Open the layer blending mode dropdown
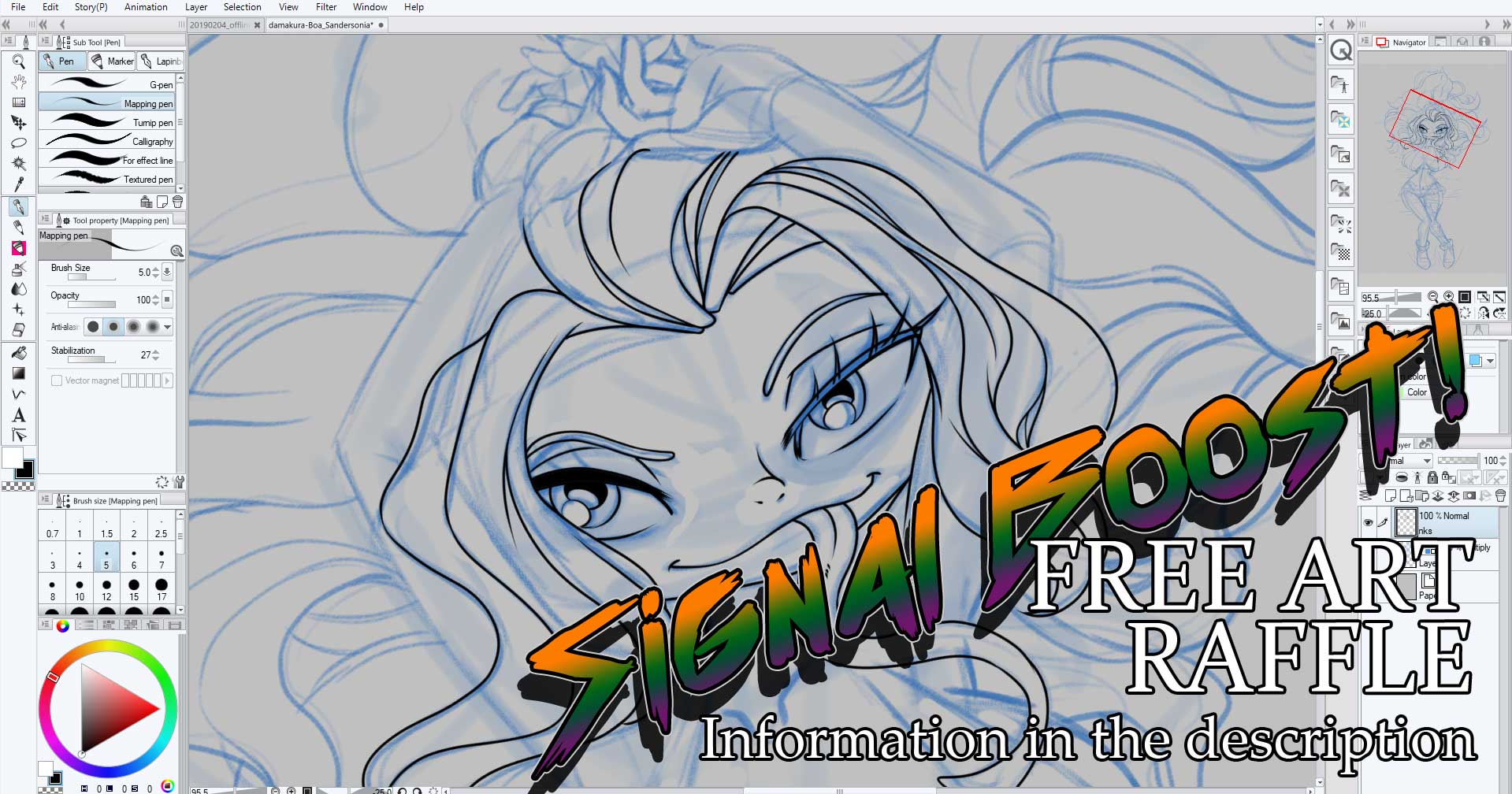1512x794 pixels. click(x=1427, y=461)
